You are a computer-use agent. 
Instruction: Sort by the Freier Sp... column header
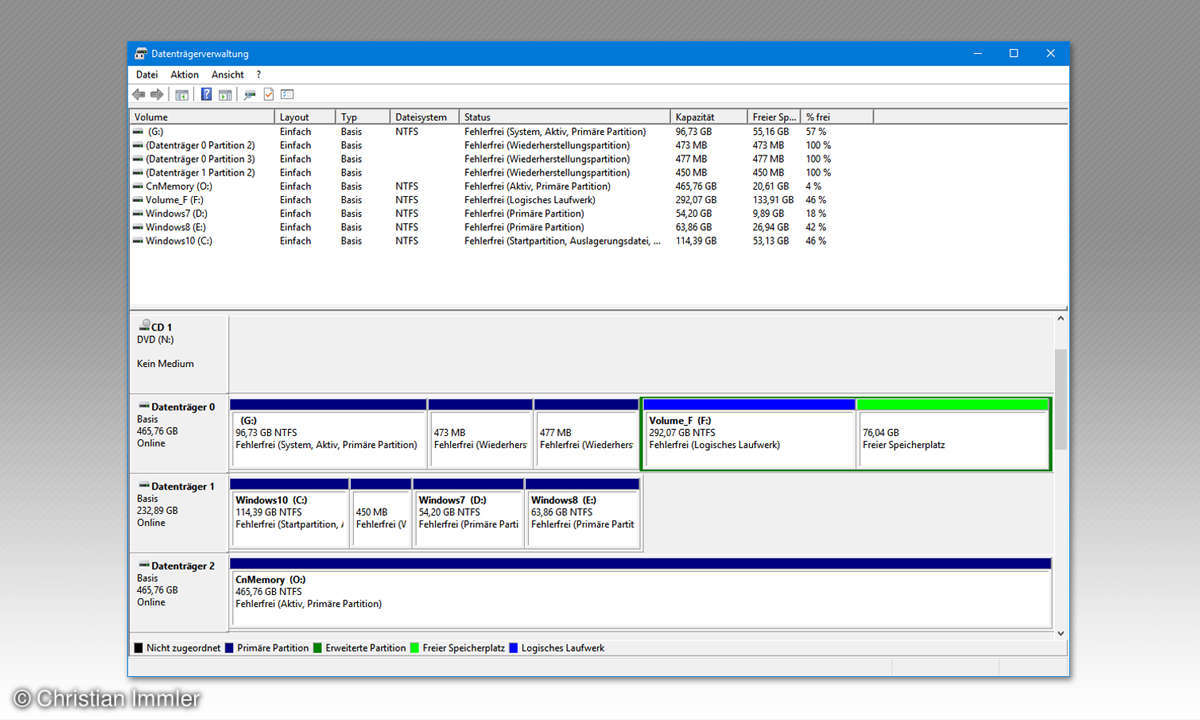(x=774, y=117)
